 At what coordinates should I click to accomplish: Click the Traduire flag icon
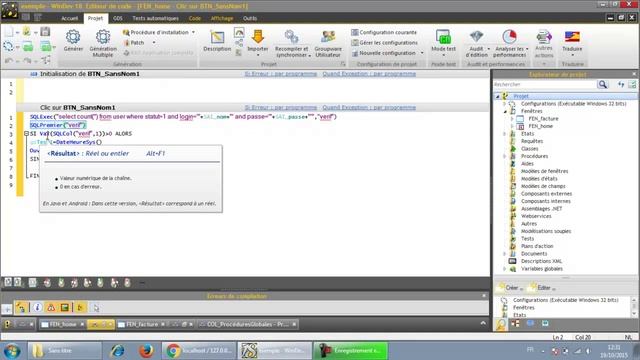572,37
